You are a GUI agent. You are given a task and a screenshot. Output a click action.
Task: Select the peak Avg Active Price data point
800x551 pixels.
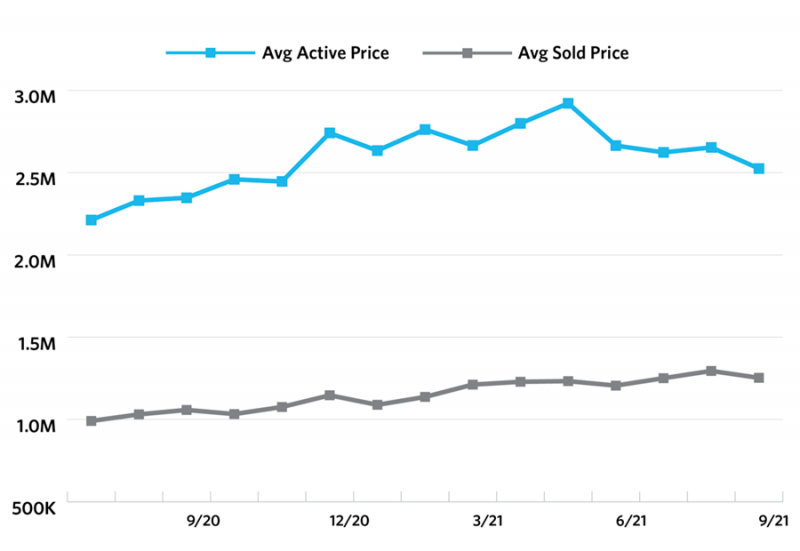tap(568, 104)
